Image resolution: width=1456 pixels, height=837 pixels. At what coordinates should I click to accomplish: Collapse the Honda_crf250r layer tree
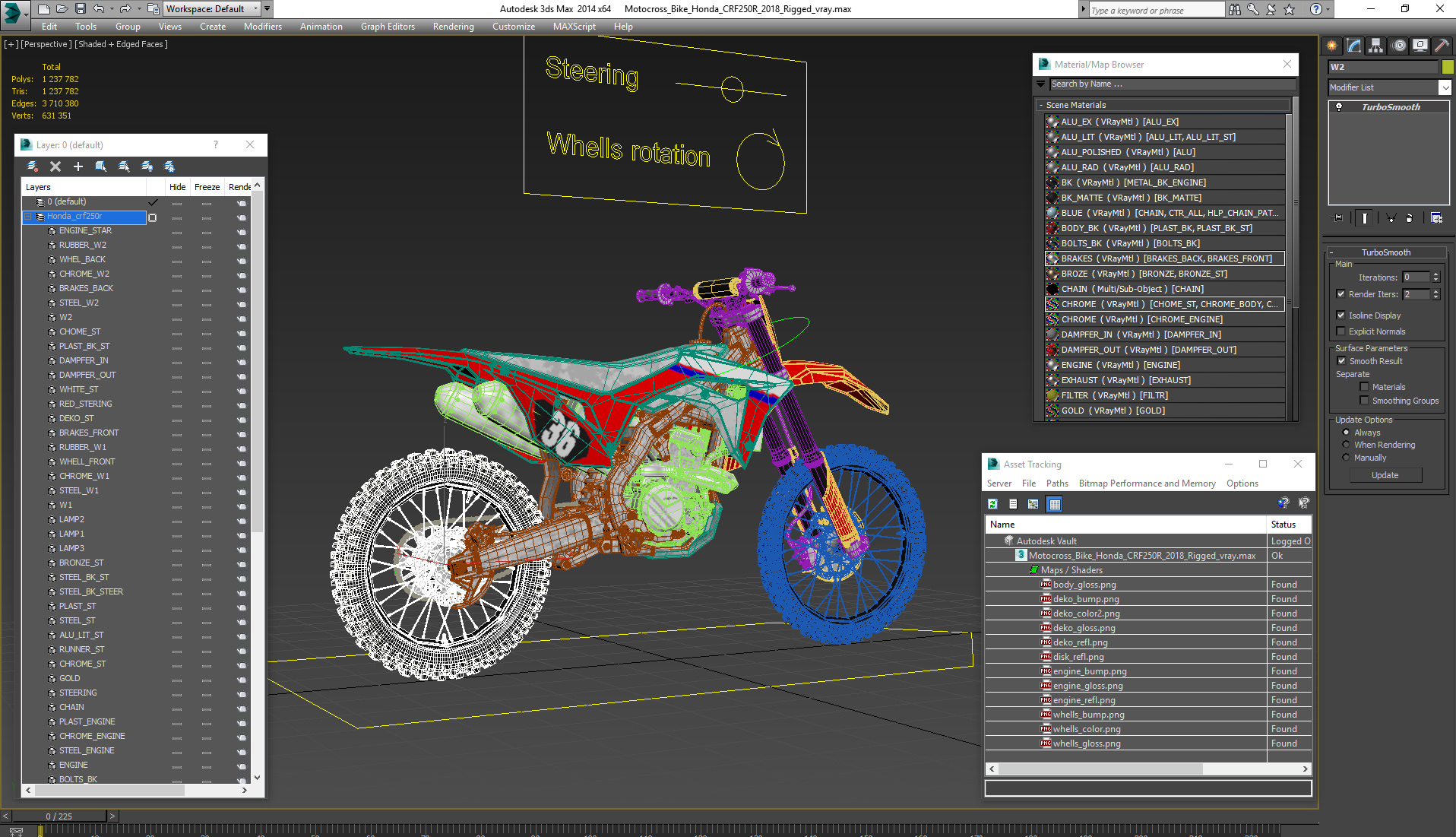pyautogui.click(x=28, y=217)
